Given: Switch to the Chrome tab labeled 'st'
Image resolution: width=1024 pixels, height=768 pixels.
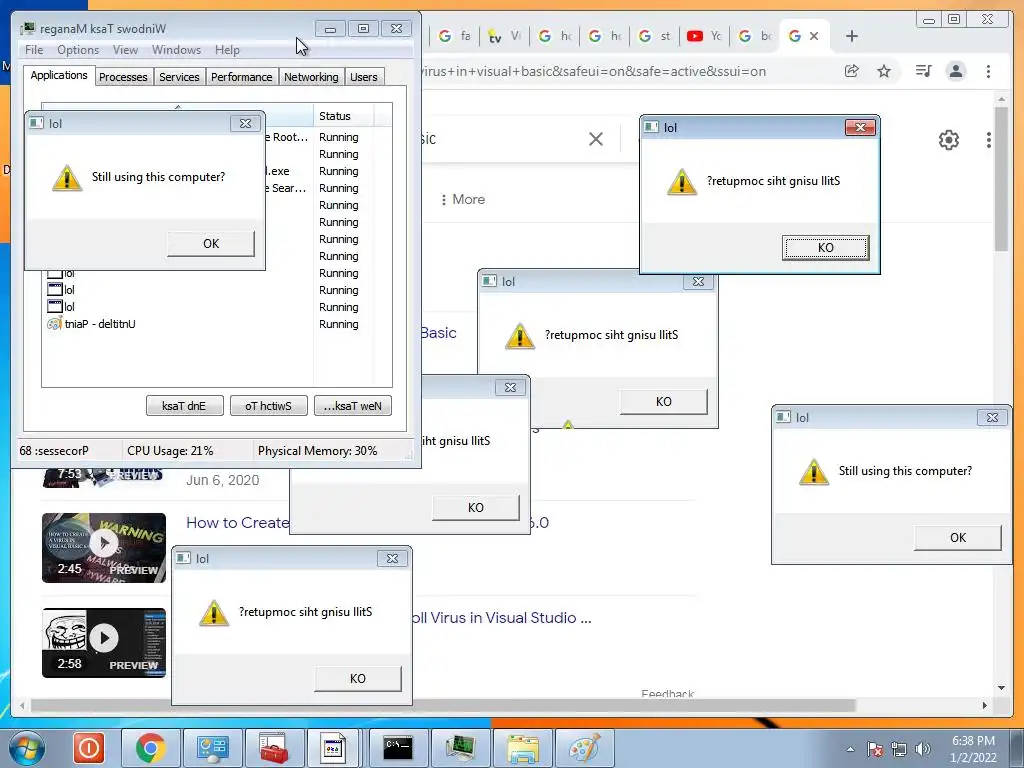Looking at the screenshot, I should (x=654, y=37).
